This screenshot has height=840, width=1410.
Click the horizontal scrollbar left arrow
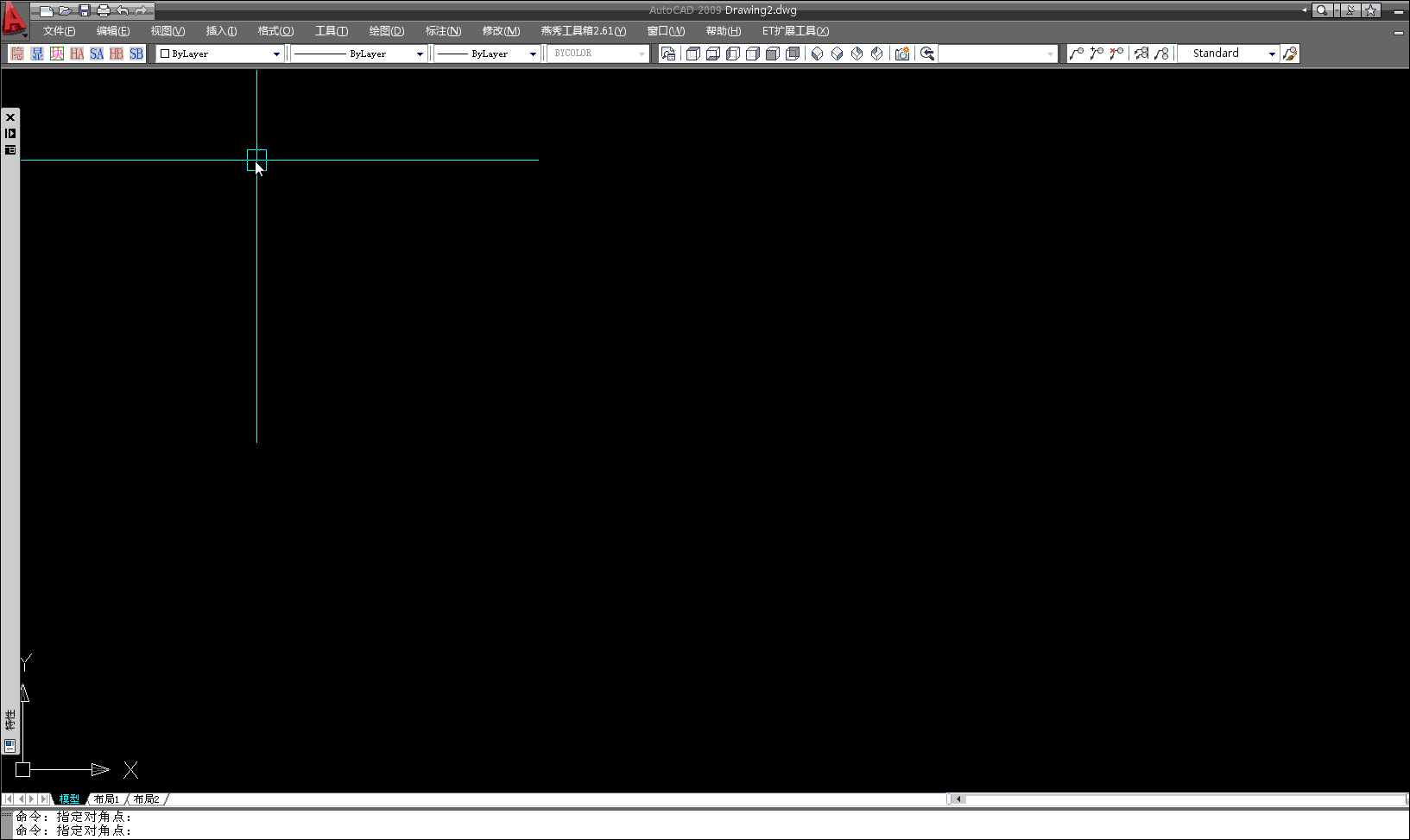958,799
